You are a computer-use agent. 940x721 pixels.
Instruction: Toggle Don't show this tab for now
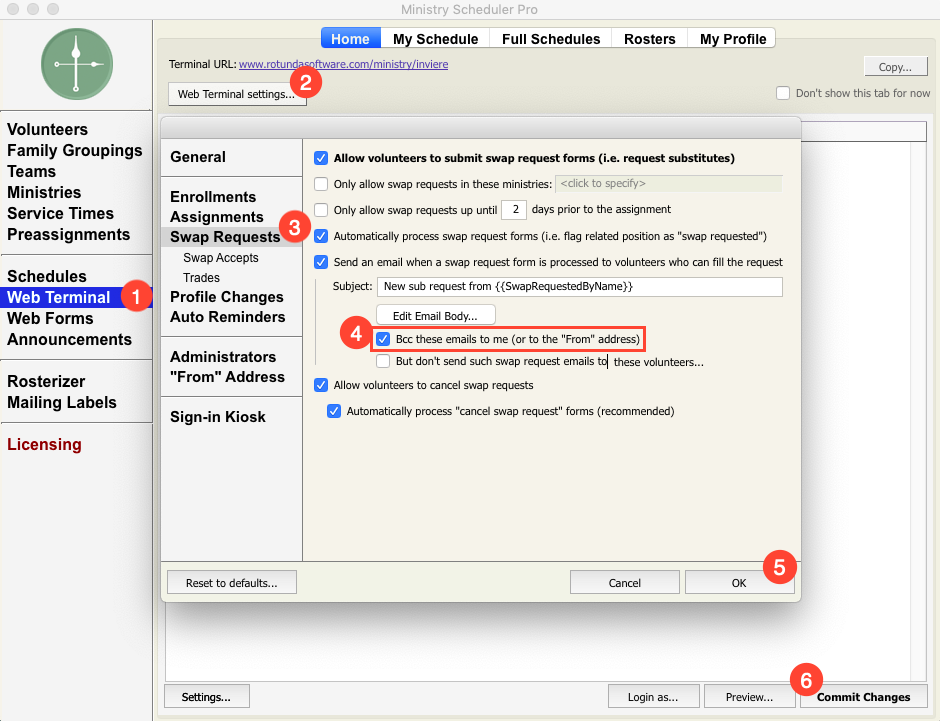point(783,93)
